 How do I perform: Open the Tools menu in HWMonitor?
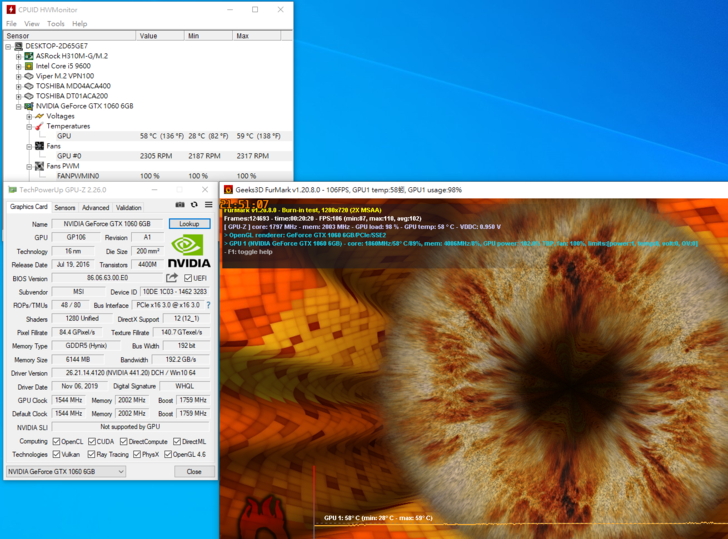(x=55, y=23)
